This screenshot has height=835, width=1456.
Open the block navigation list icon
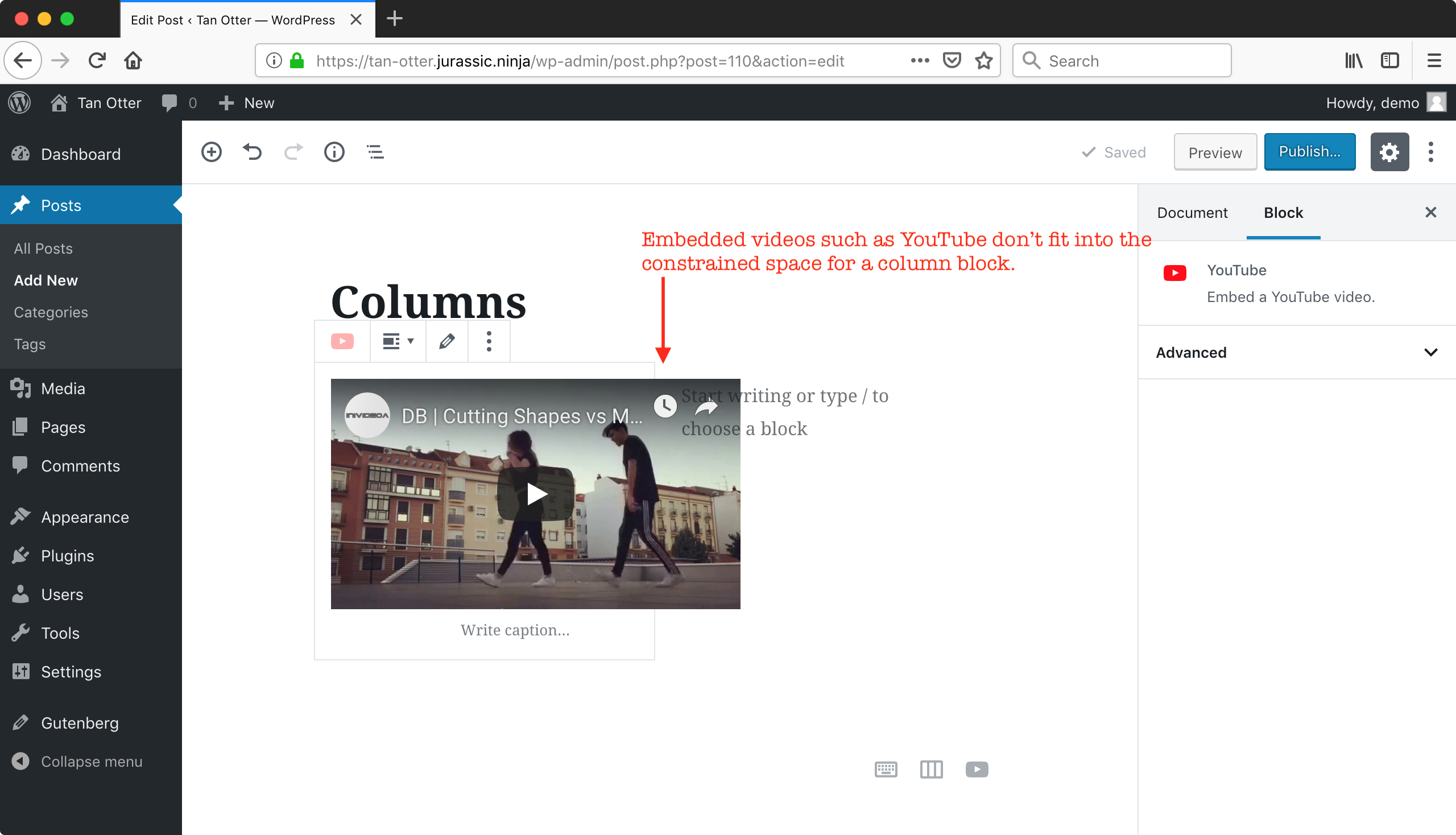(x=375, y=152)
